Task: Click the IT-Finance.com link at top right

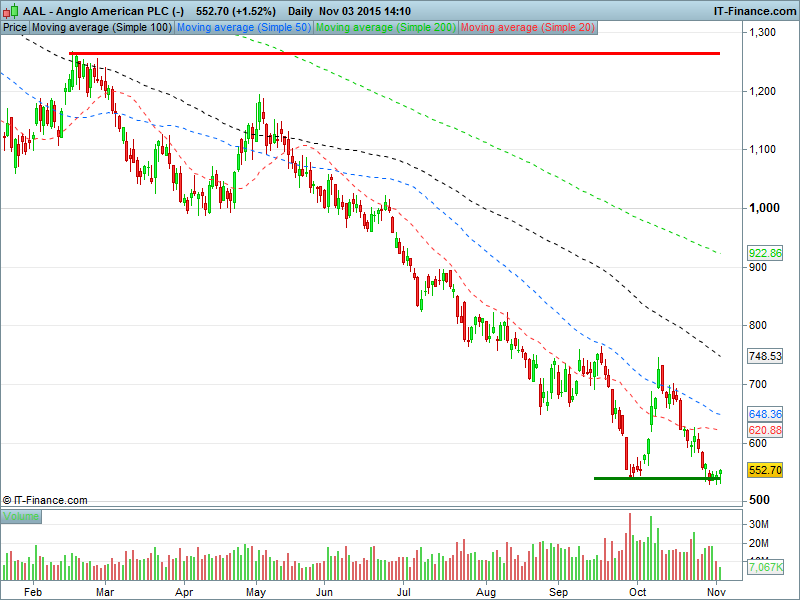Action: 753,10
